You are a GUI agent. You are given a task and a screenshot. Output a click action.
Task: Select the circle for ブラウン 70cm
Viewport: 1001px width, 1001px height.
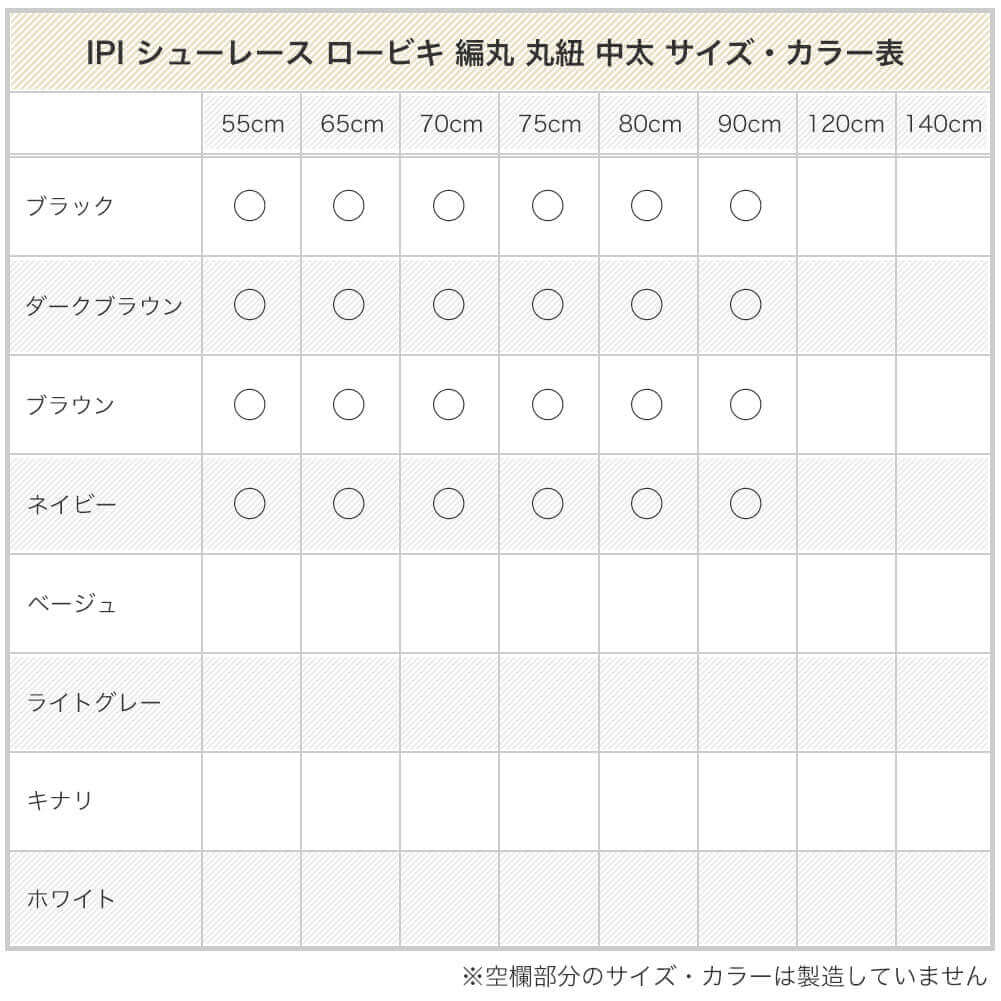pos(448,405)
